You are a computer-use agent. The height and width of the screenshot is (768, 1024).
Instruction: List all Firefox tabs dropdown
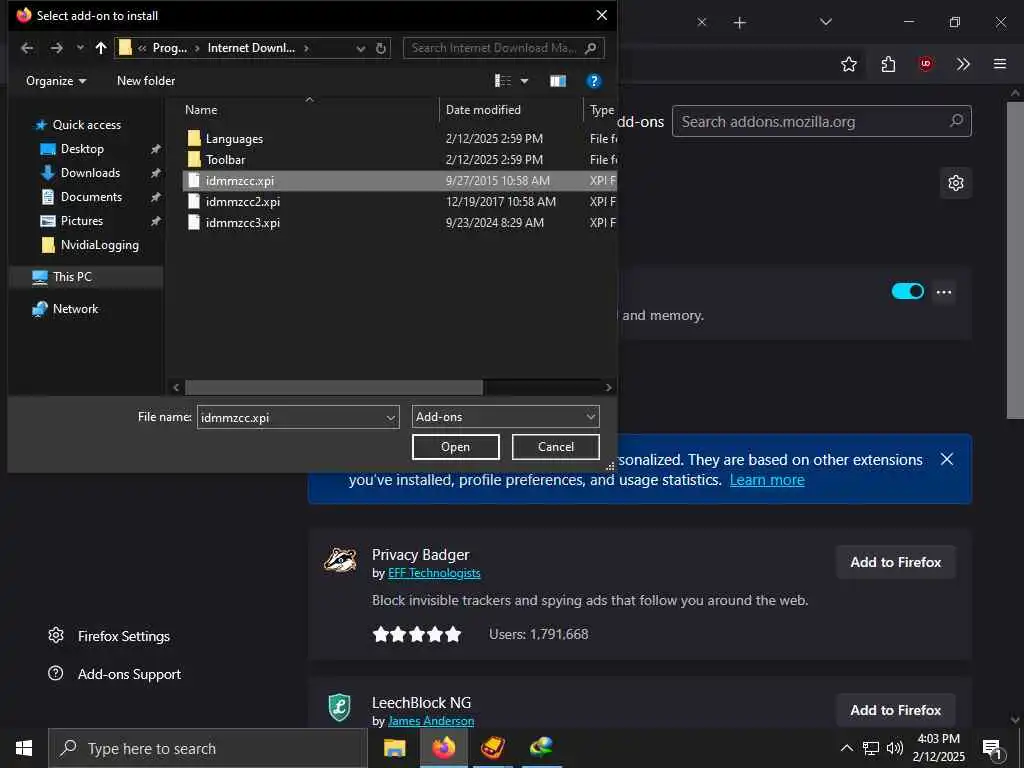[x=825, y=22]
